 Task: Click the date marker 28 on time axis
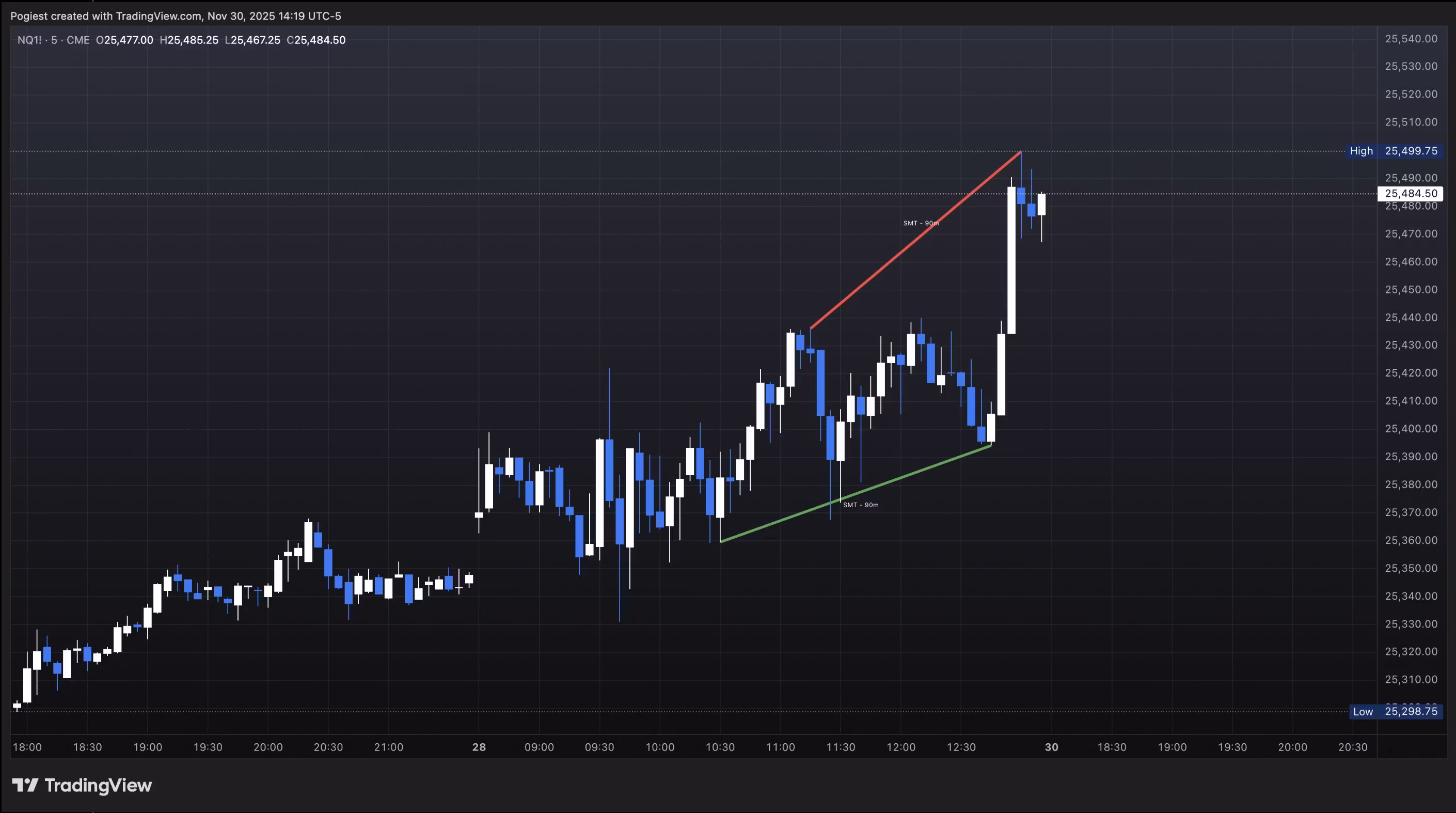pyautogui.click(x=479, y=747)
